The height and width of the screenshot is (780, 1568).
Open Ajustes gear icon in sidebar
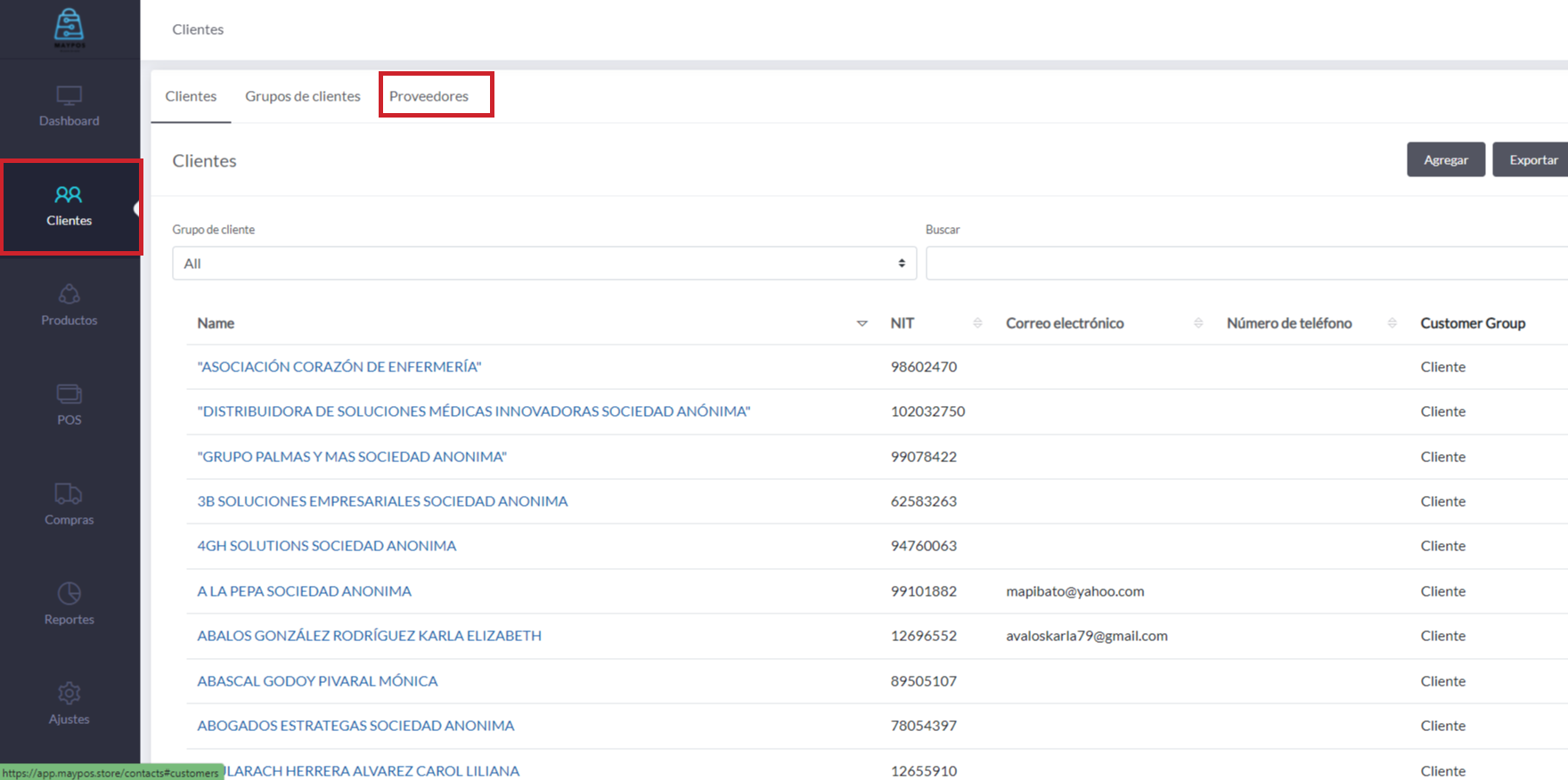click(x=69, y=694)
